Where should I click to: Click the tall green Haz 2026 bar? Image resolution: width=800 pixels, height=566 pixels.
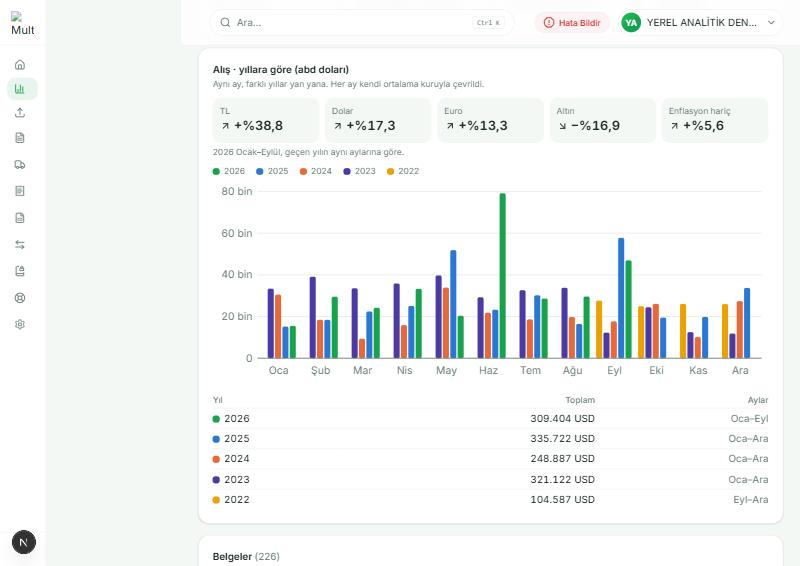(503, 276)
